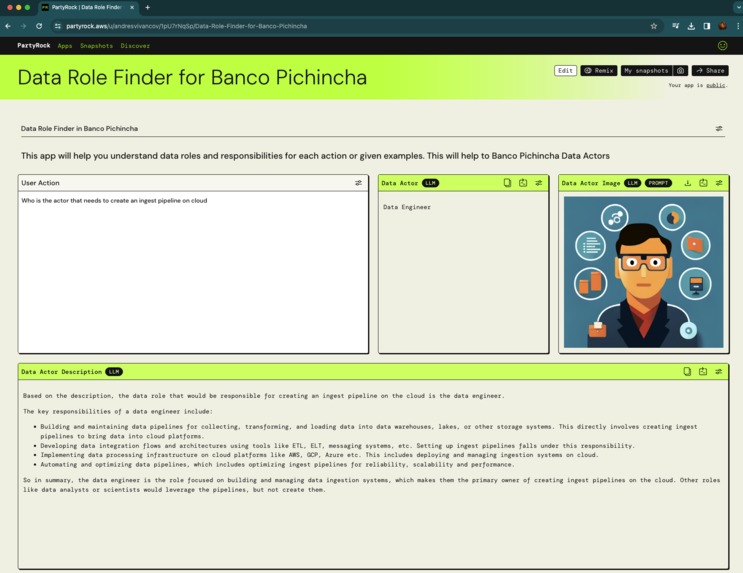This screenshot has height=573, width=743.
Task: Click the LLM badge on Data Actor widget
Action: [430, 183]
